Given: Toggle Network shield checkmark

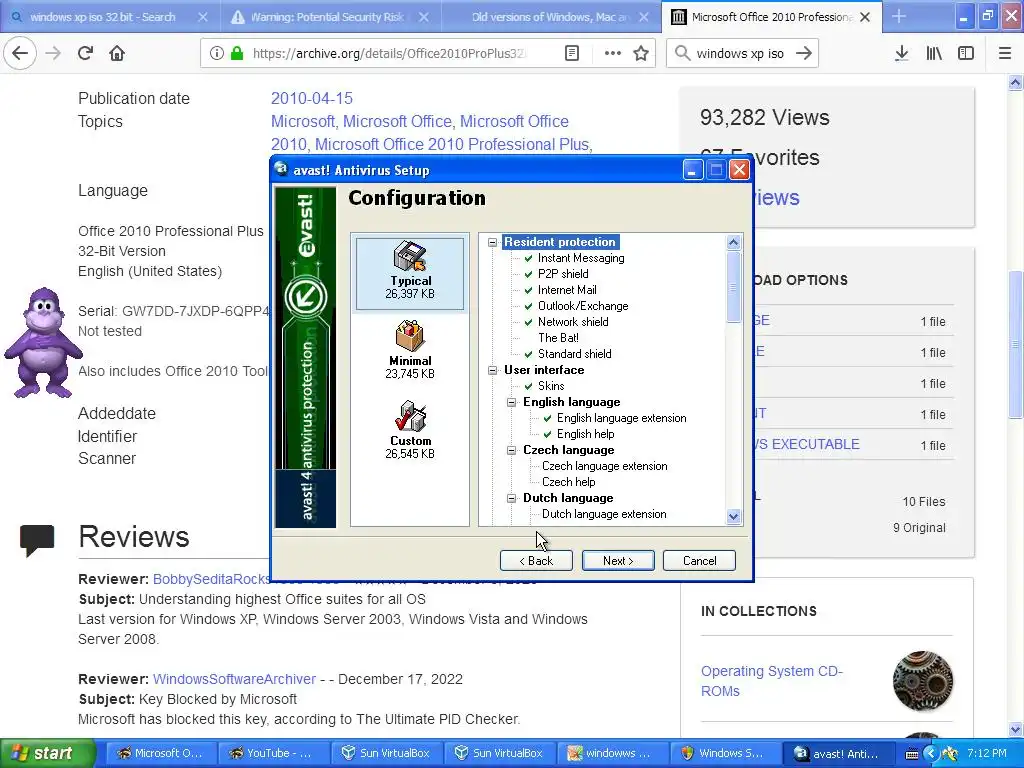Looking at the screenshot, I should point(528,323).
